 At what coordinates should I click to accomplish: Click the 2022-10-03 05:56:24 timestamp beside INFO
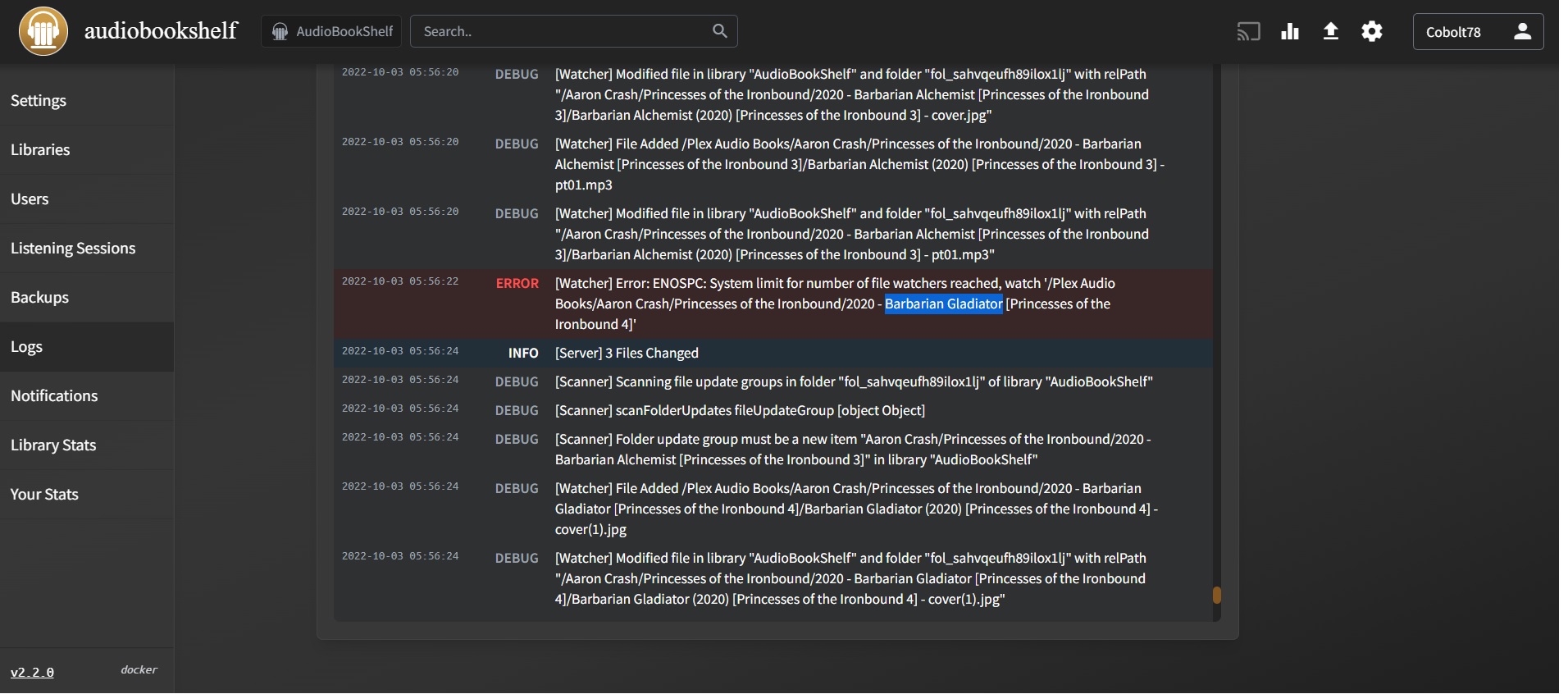[x=400, y=351]
